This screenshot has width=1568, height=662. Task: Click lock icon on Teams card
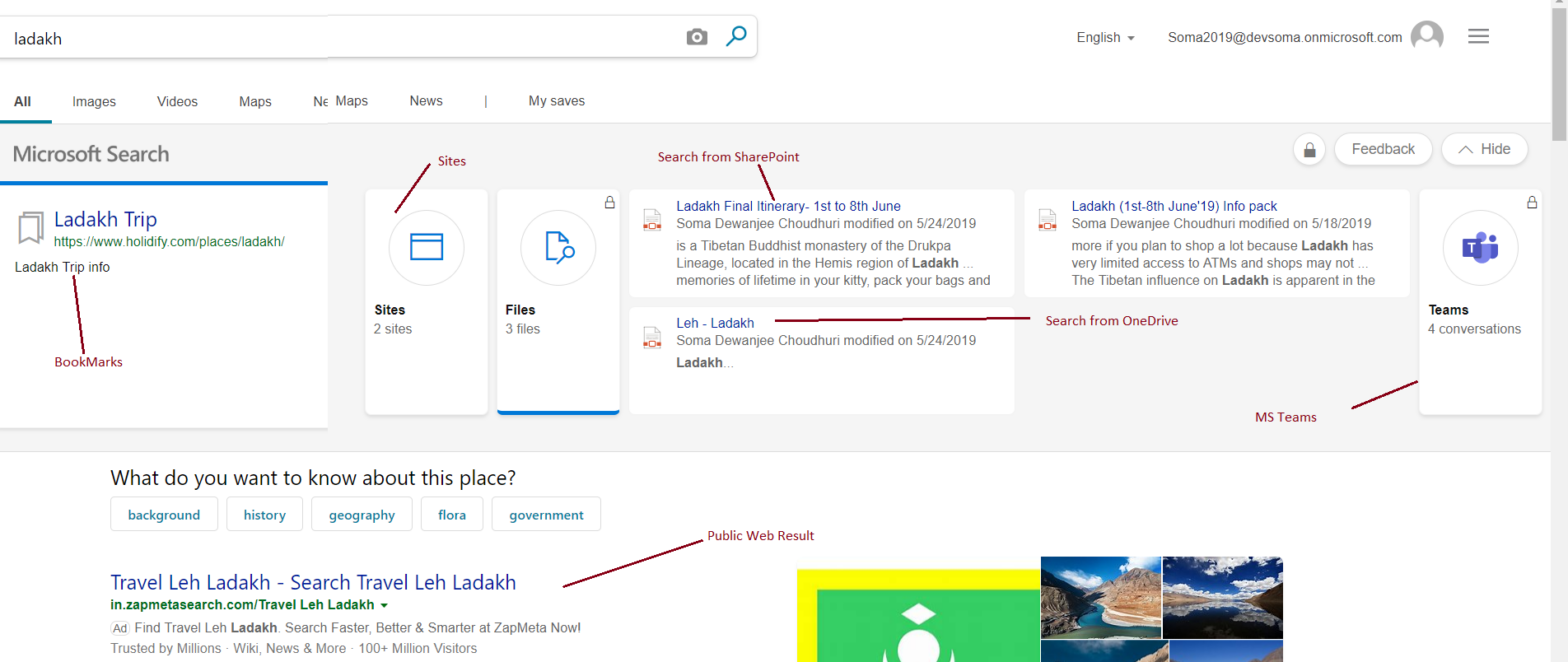click(1531, 203)
